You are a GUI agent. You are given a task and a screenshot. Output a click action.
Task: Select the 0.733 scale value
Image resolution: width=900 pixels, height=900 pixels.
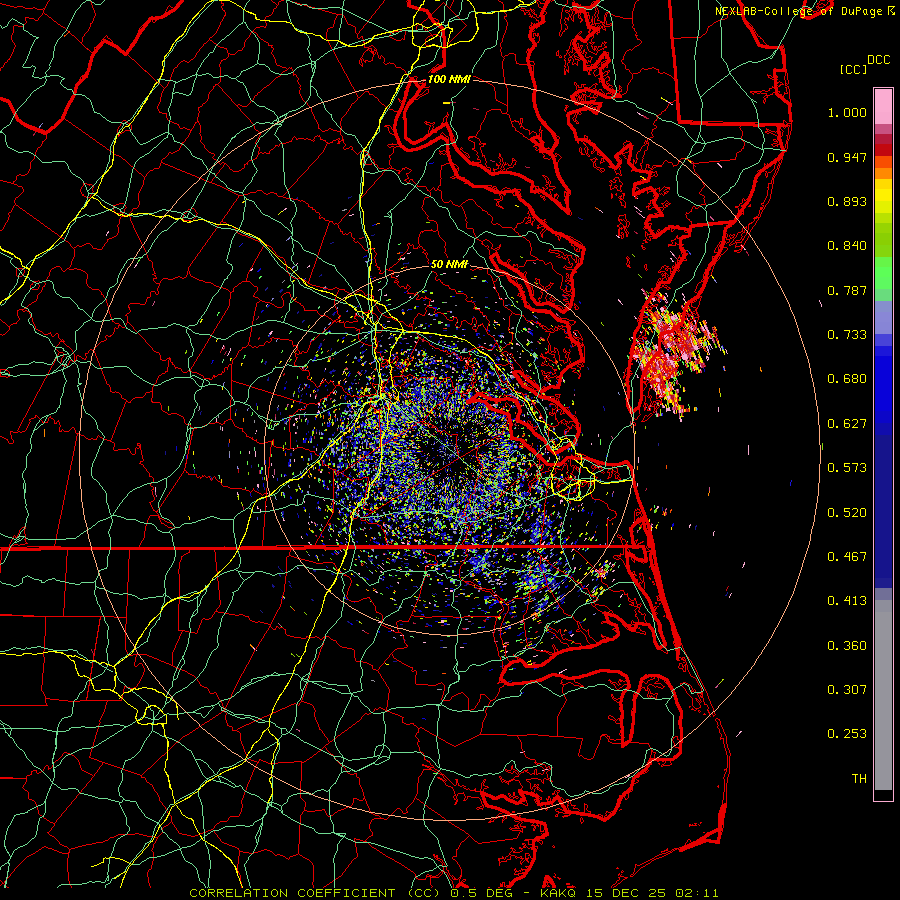847,335
